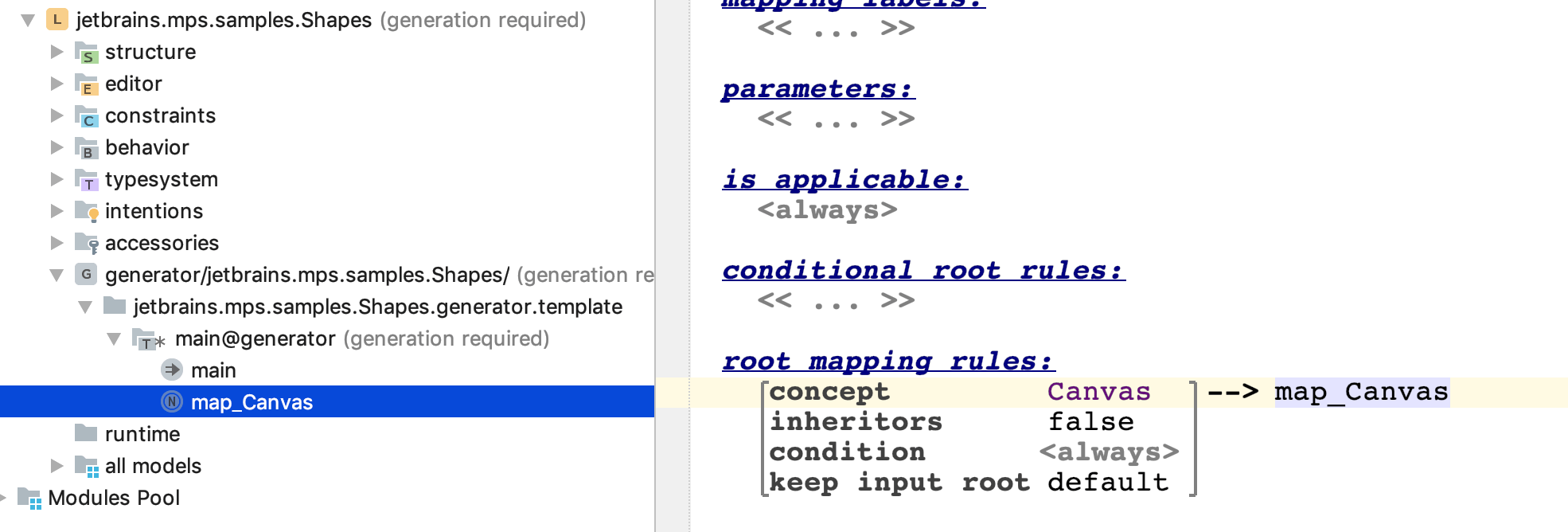This screenshot has height=532, width=1568.
Task: Click the all models folder icon
Action: point(86,466)
